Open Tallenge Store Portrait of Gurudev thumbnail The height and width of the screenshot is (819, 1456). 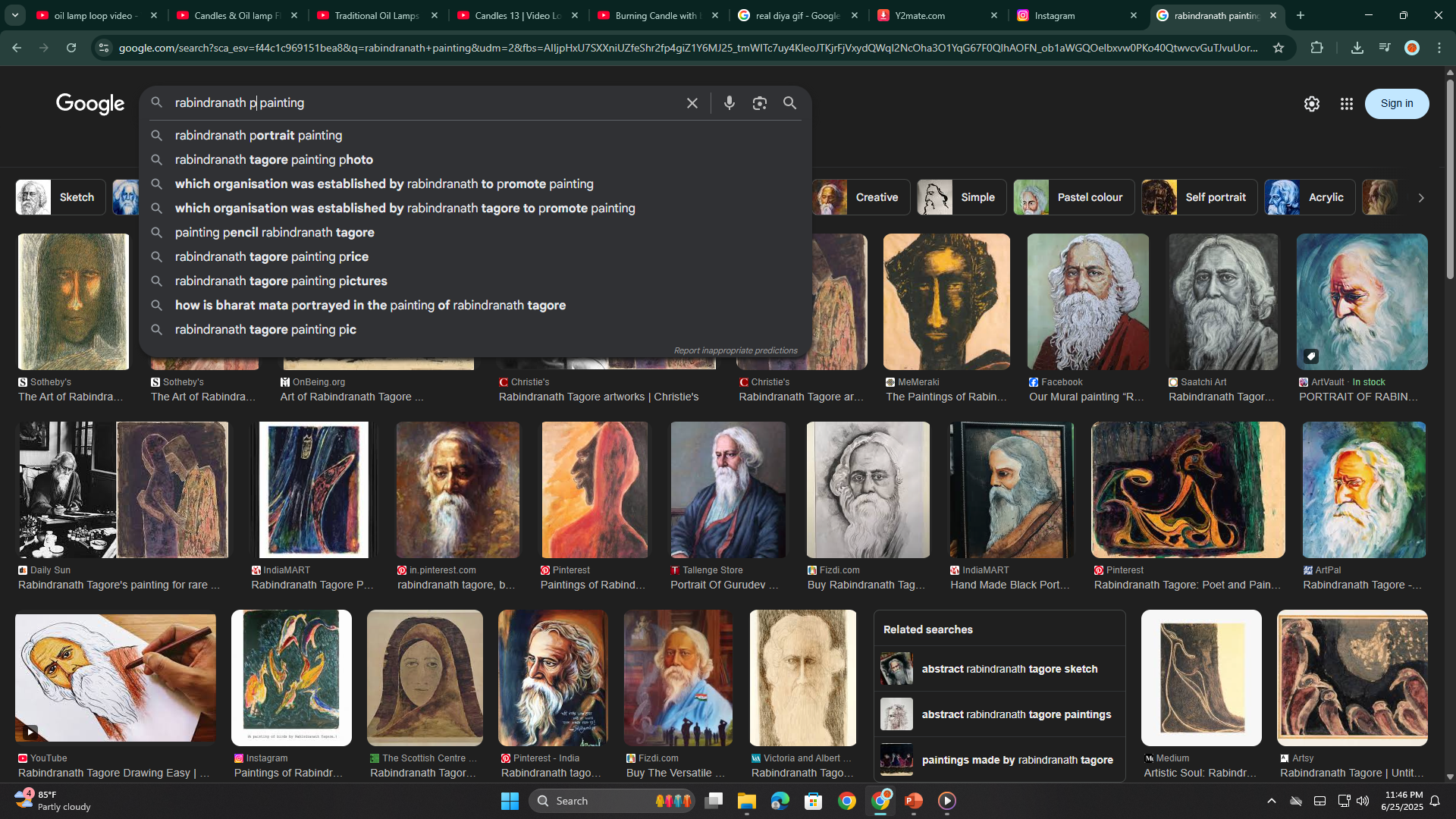pos(729,490)
